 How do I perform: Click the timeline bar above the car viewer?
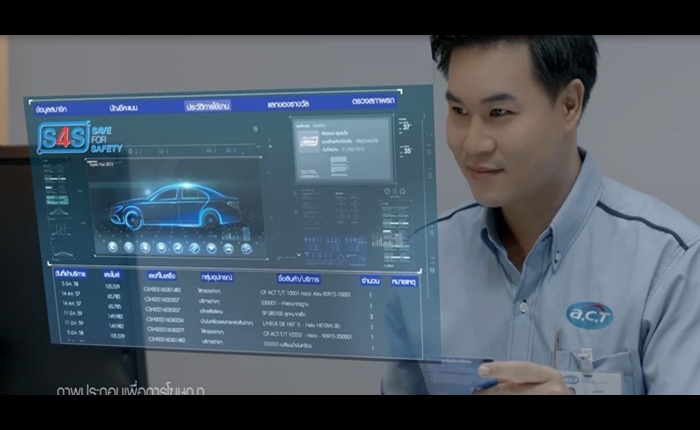pos(194,151)
